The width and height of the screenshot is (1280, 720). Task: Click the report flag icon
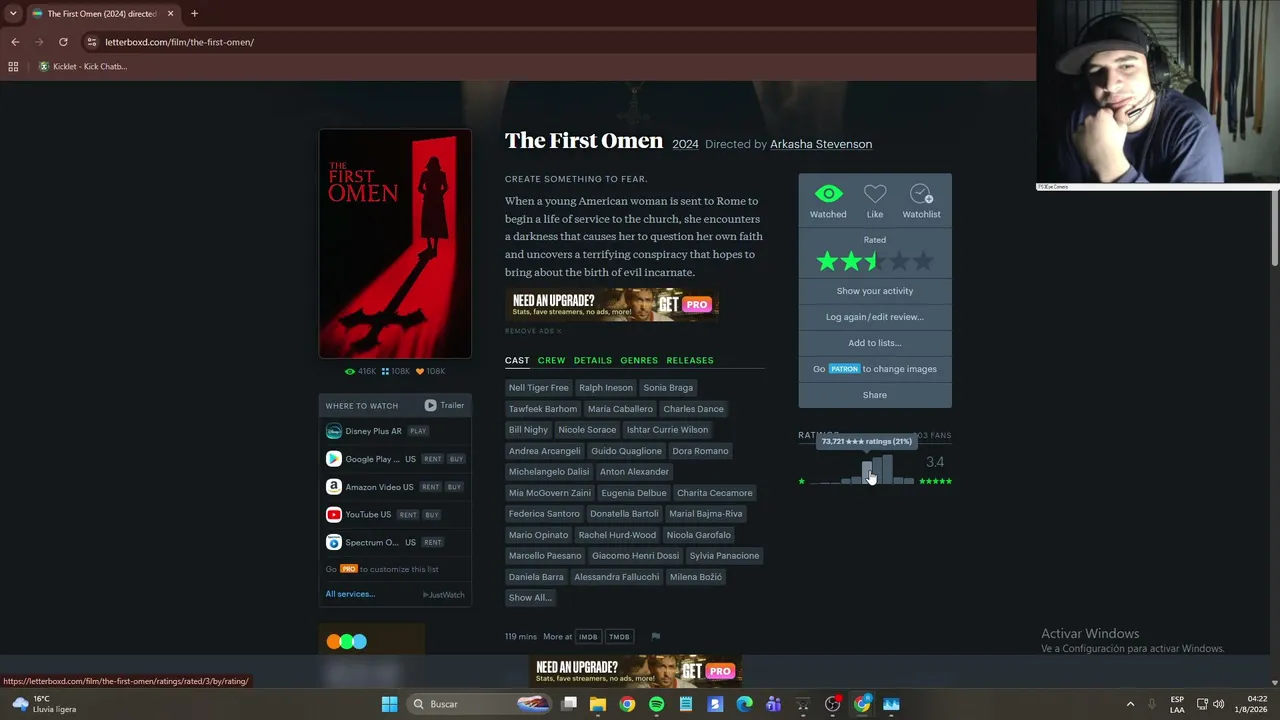click(x=656, y=636)
